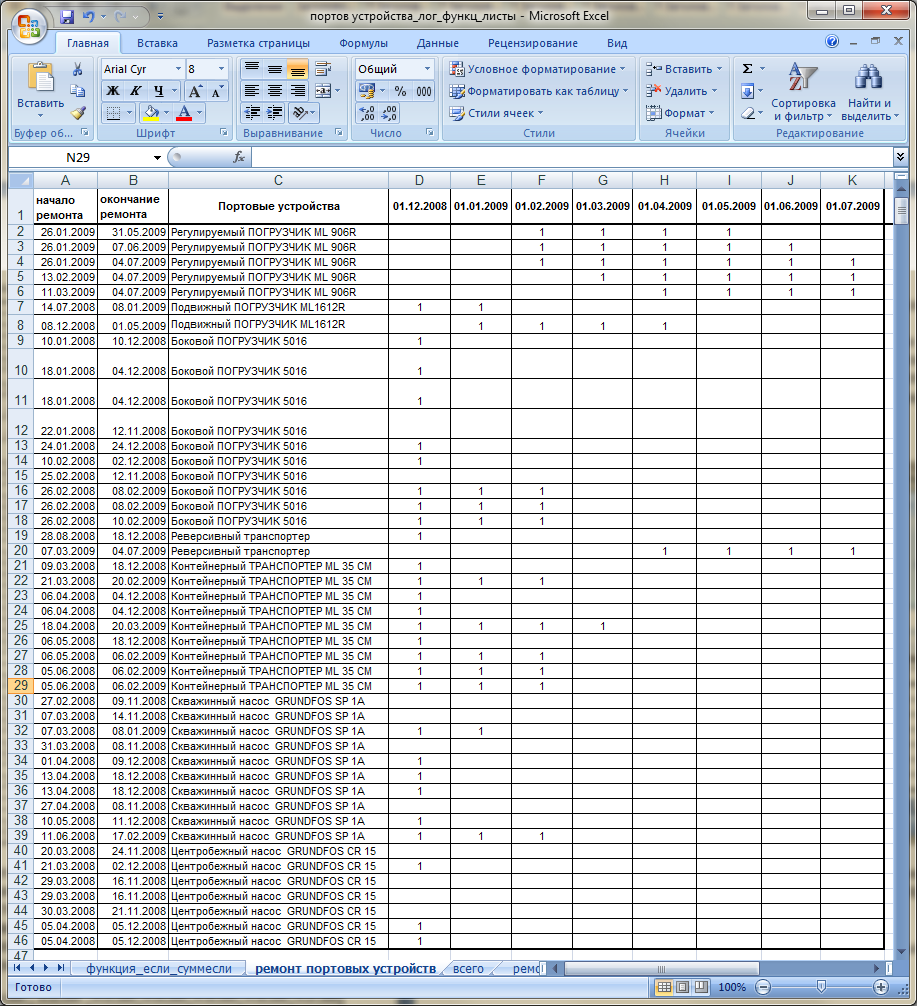The width and height of the screenshot is (917, 1006).
Task: Open the Help question mark
Action: point(832,42)
